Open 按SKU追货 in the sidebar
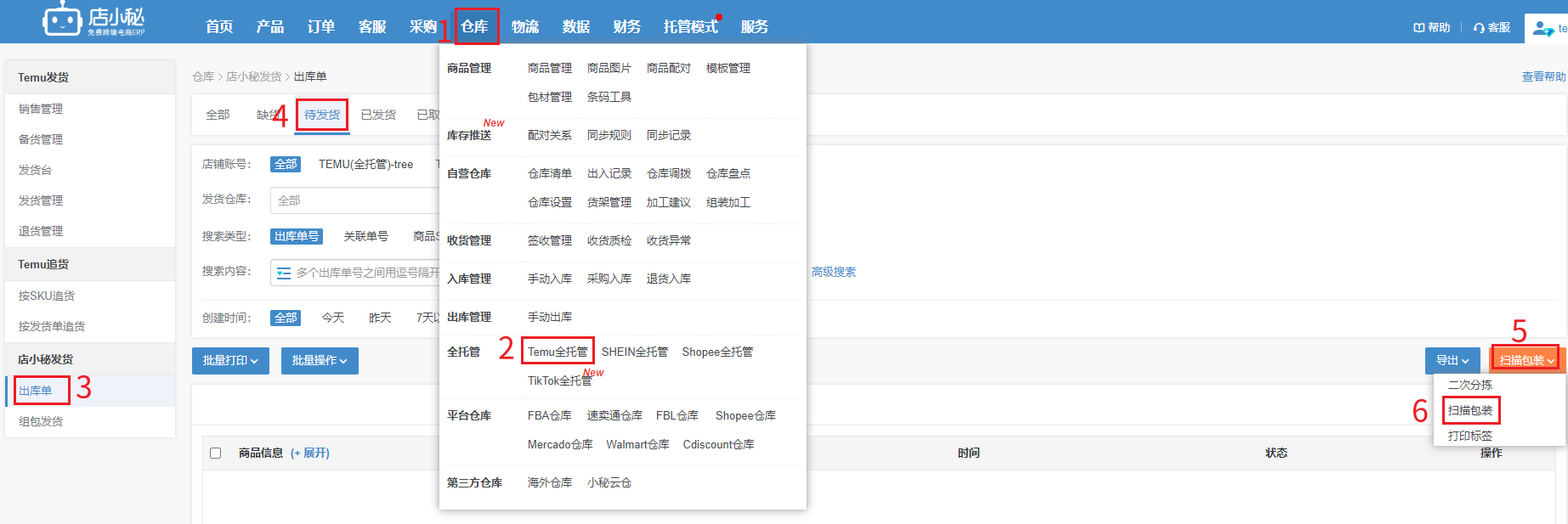This screenshot has height=524, width=1568. (47, 296)
